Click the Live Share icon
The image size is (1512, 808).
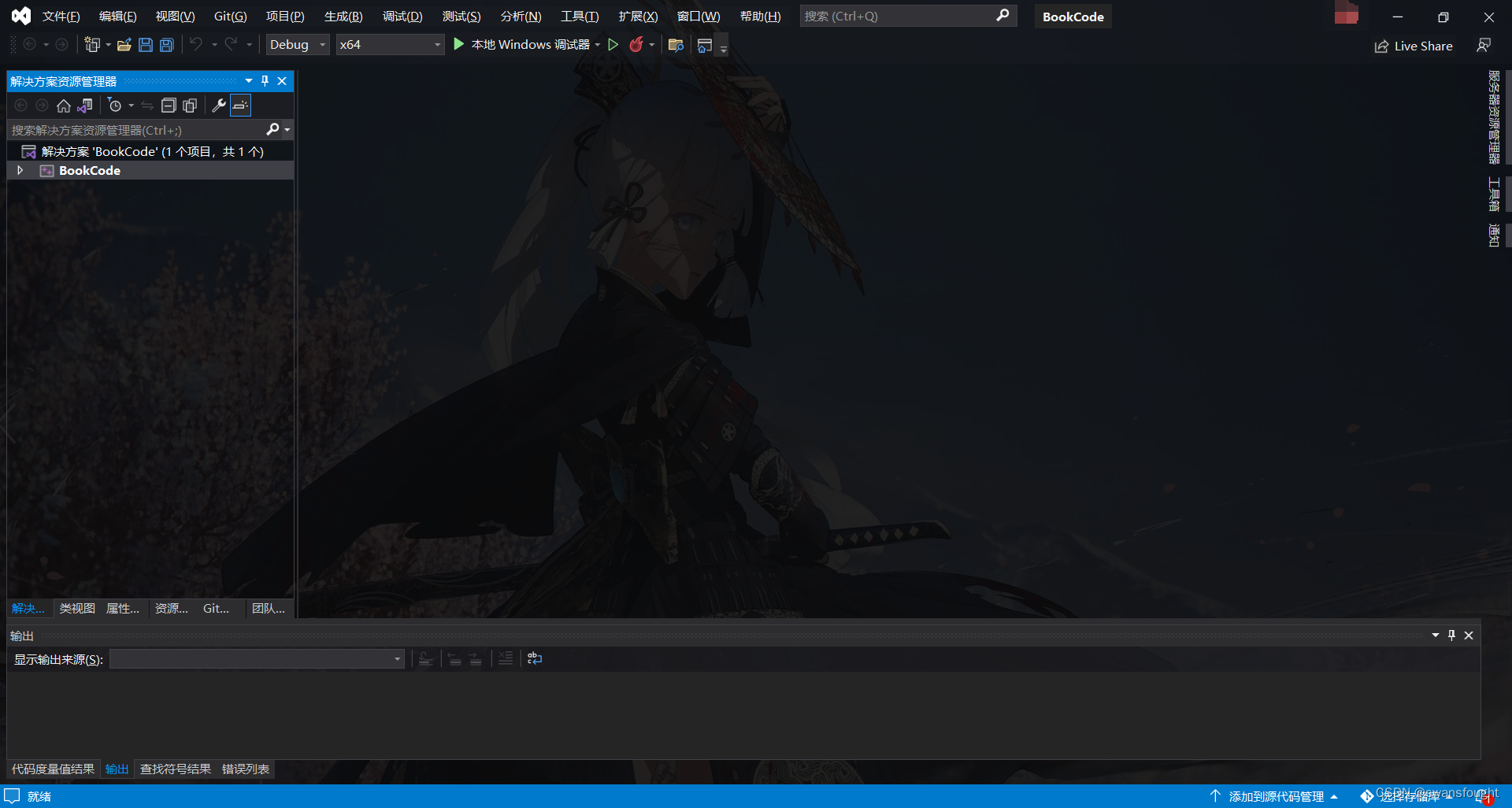click(1381, 46)
